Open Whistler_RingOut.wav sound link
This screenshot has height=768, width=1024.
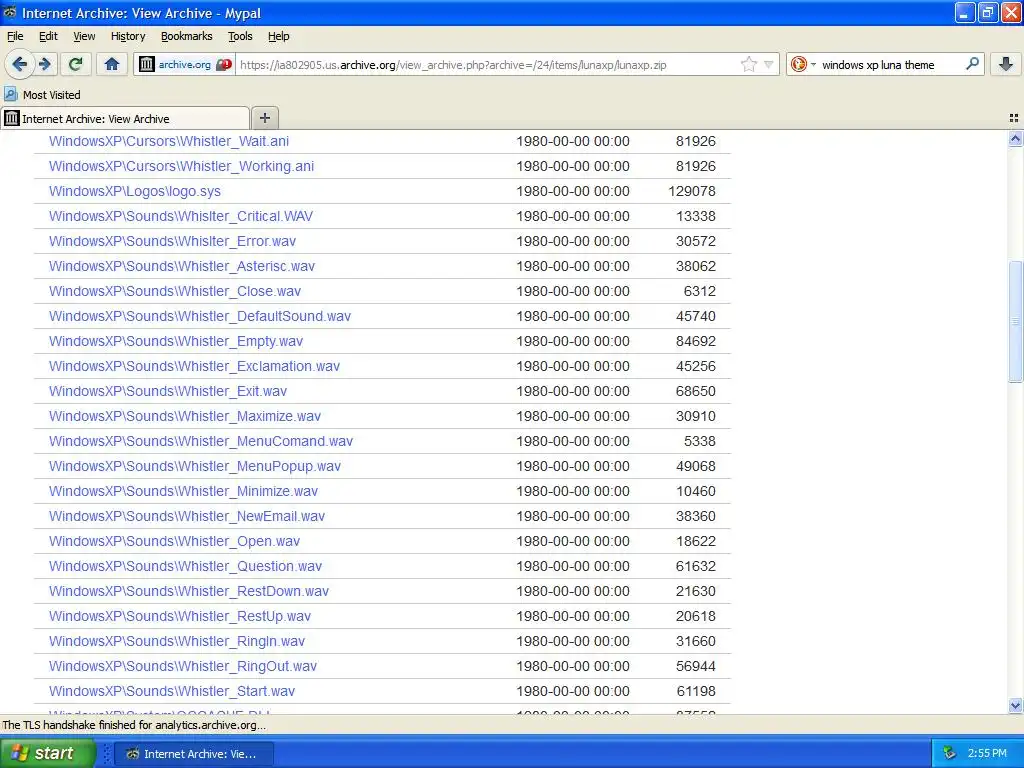coord(183,666)
